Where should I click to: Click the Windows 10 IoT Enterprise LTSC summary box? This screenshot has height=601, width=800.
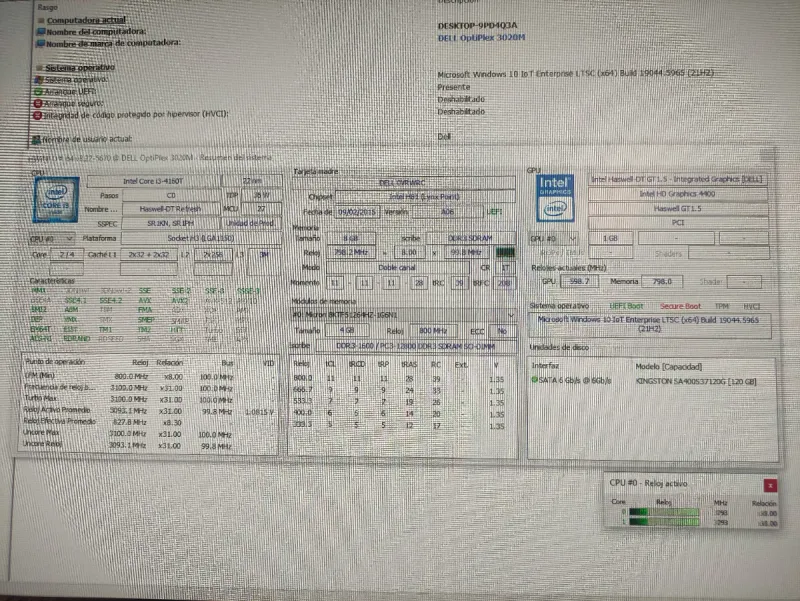coord(649,325)
